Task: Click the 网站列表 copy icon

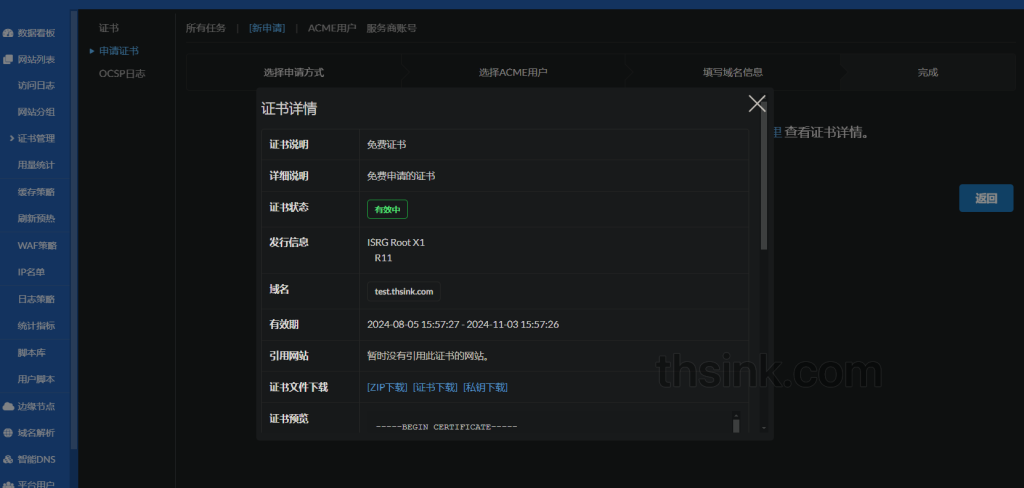Action: tap(8, 59)
